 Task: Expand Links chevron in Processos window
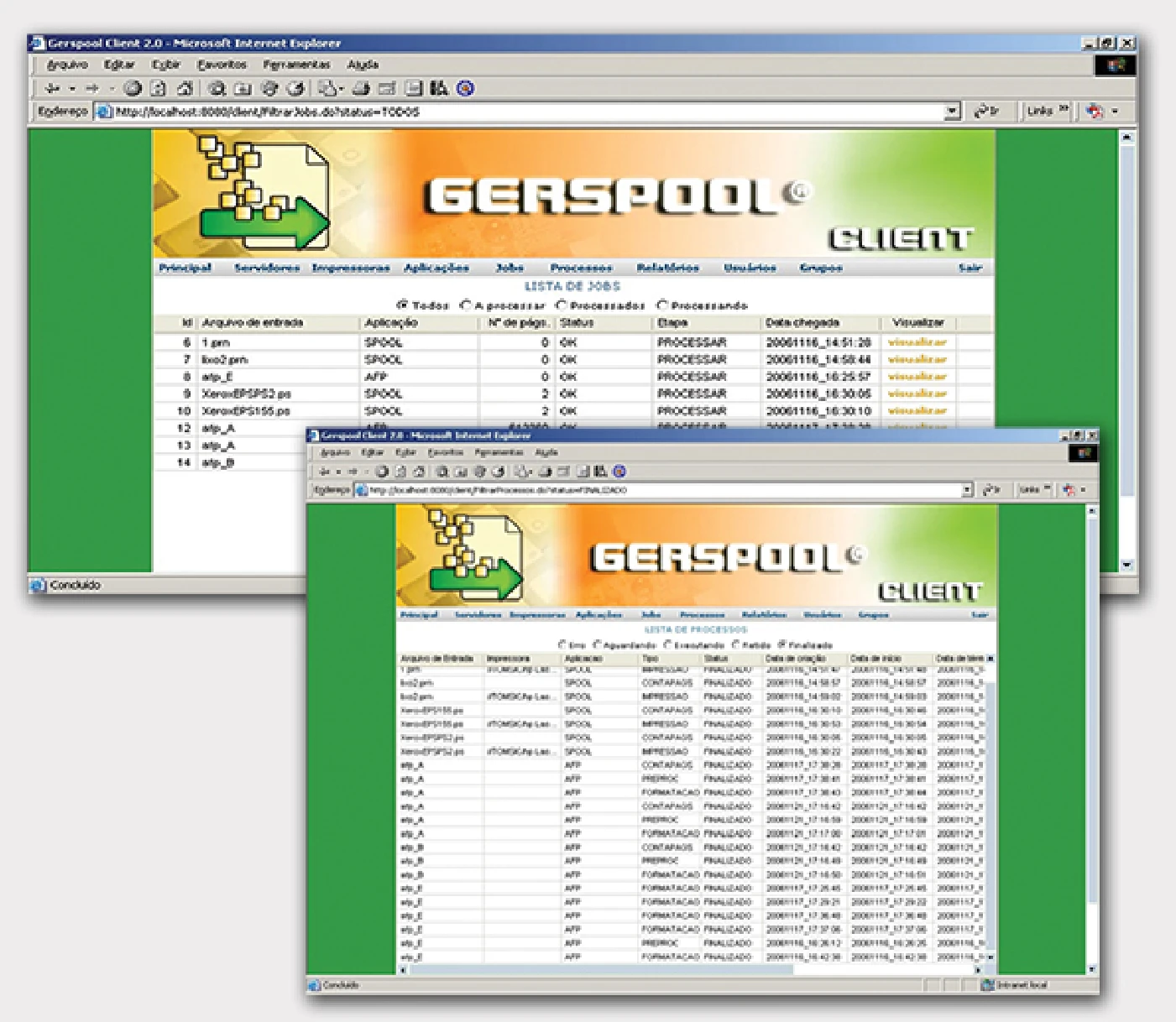[1047, 488]
